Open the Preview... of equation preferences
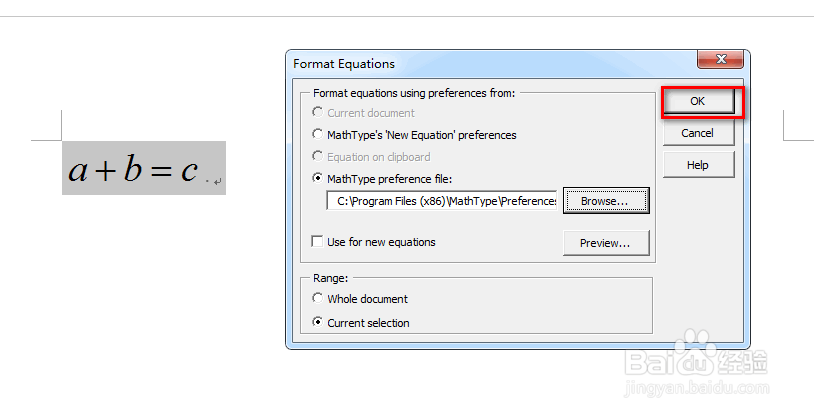The height and width of the screenshot is (416, 814). click(x=606, y=243)
